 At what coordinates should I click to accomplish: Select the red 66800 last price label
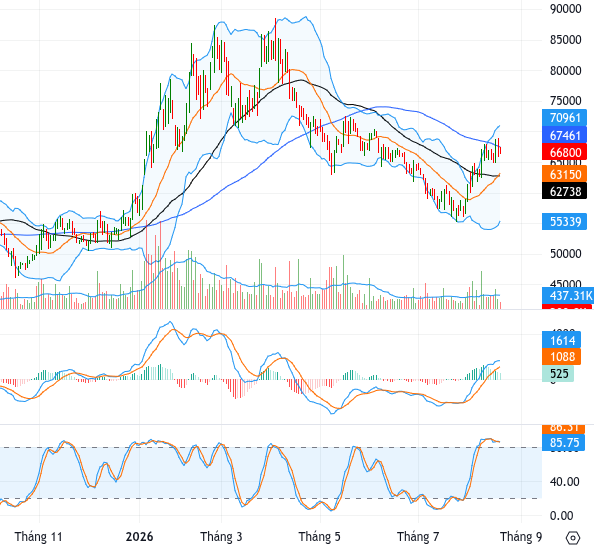(564, 152)
